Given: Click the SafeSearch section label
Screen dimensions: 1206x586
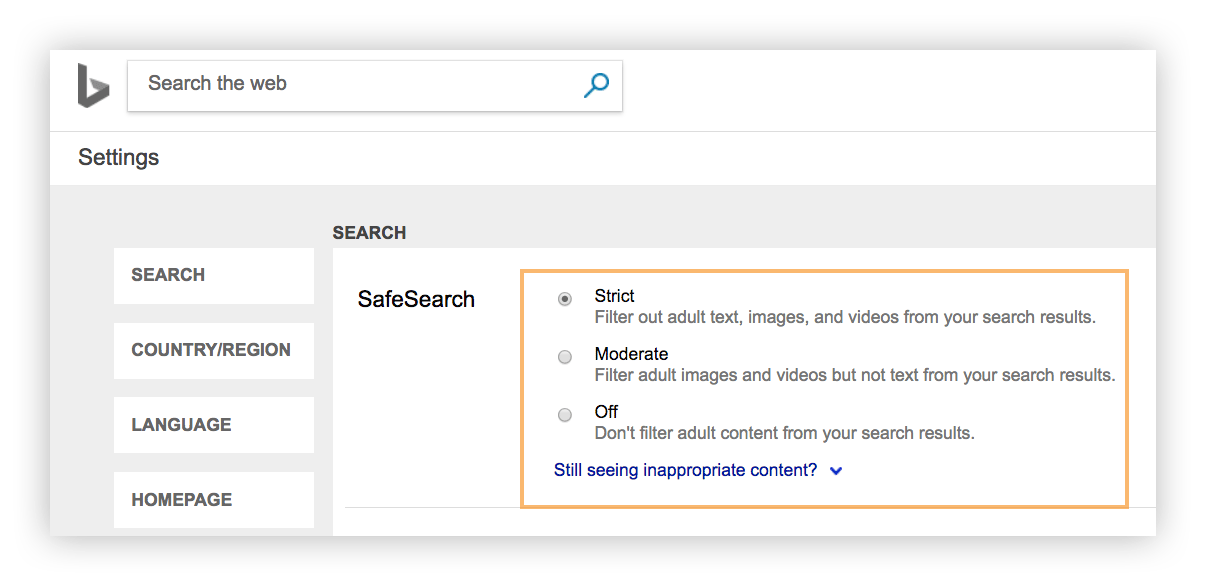Looking at the screenshot, I should pos(416,299).
